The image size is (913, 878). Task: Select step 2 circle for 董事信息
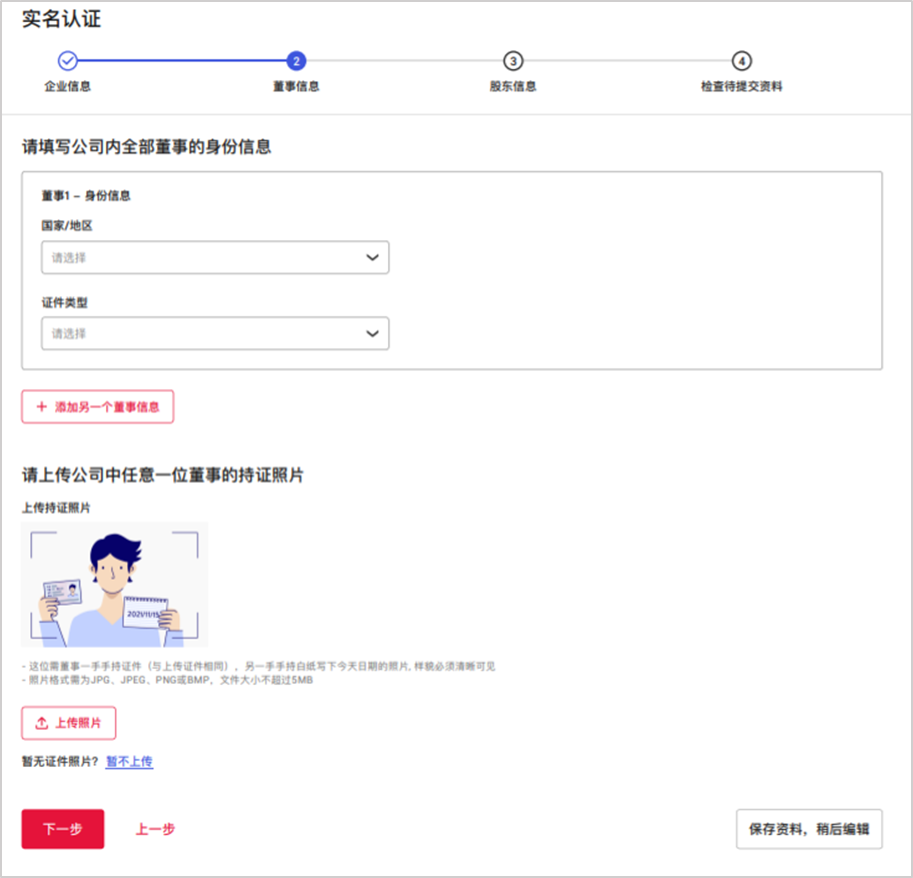296,61
